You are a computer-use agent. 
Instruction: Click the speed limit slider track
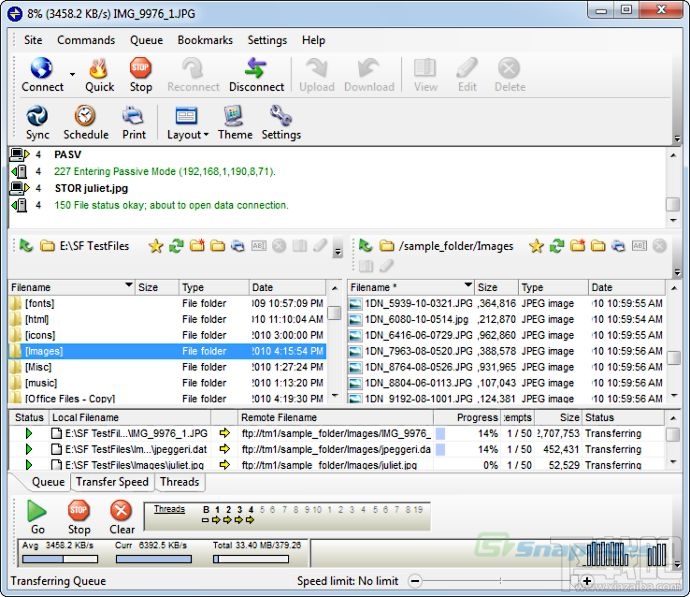pyautogui.click(x=500, y=581)
